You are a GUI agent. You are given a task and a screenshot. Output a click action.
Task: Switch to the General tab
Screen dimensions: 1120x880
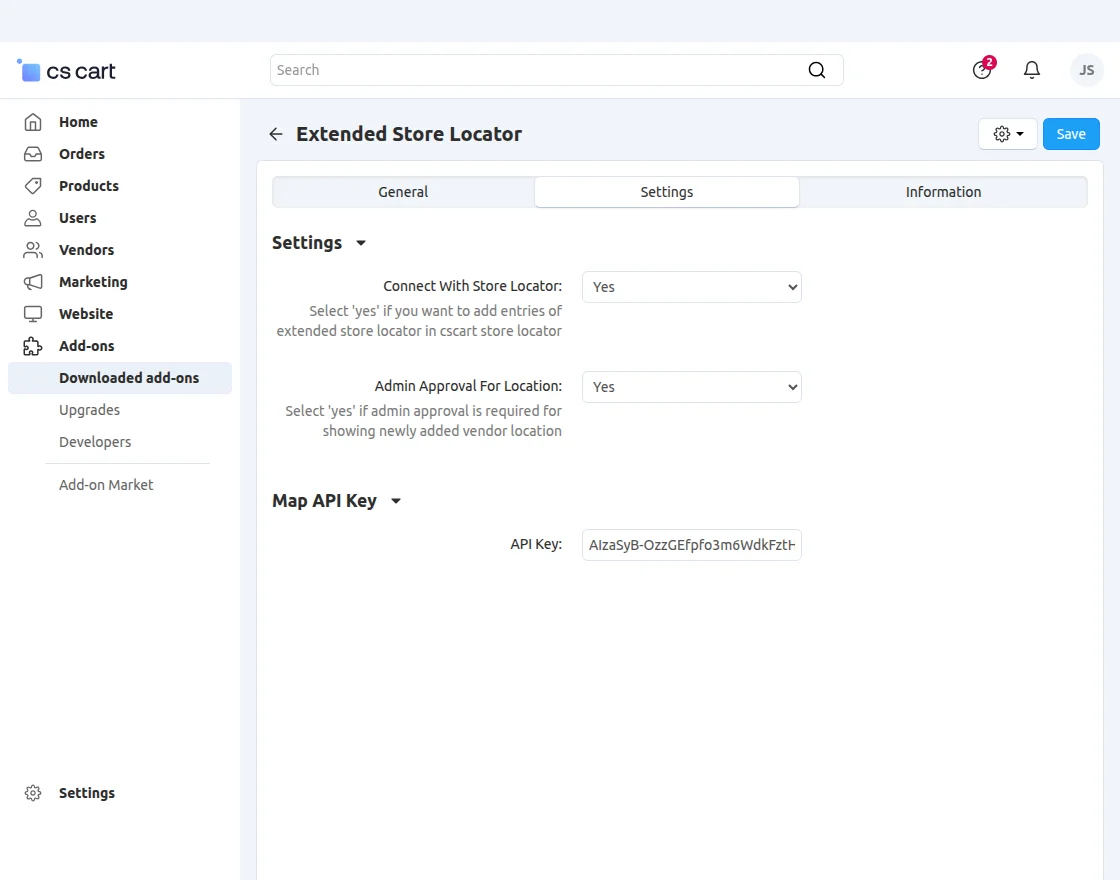point(403,191)
